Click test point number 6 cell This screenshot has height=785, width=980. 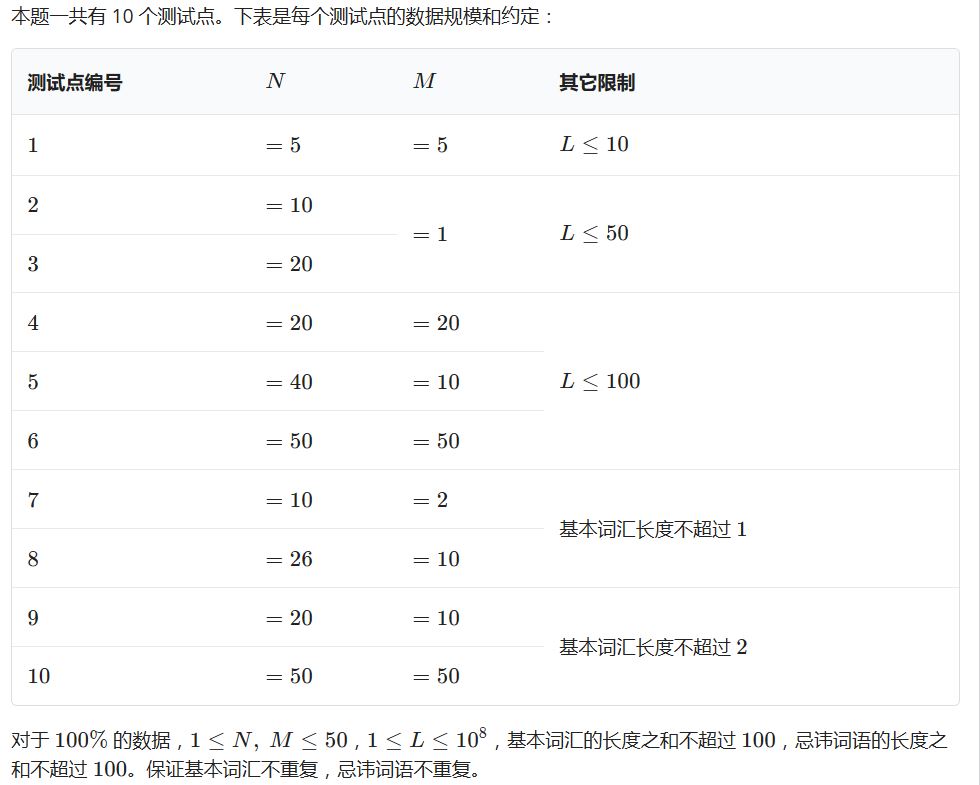33,441
